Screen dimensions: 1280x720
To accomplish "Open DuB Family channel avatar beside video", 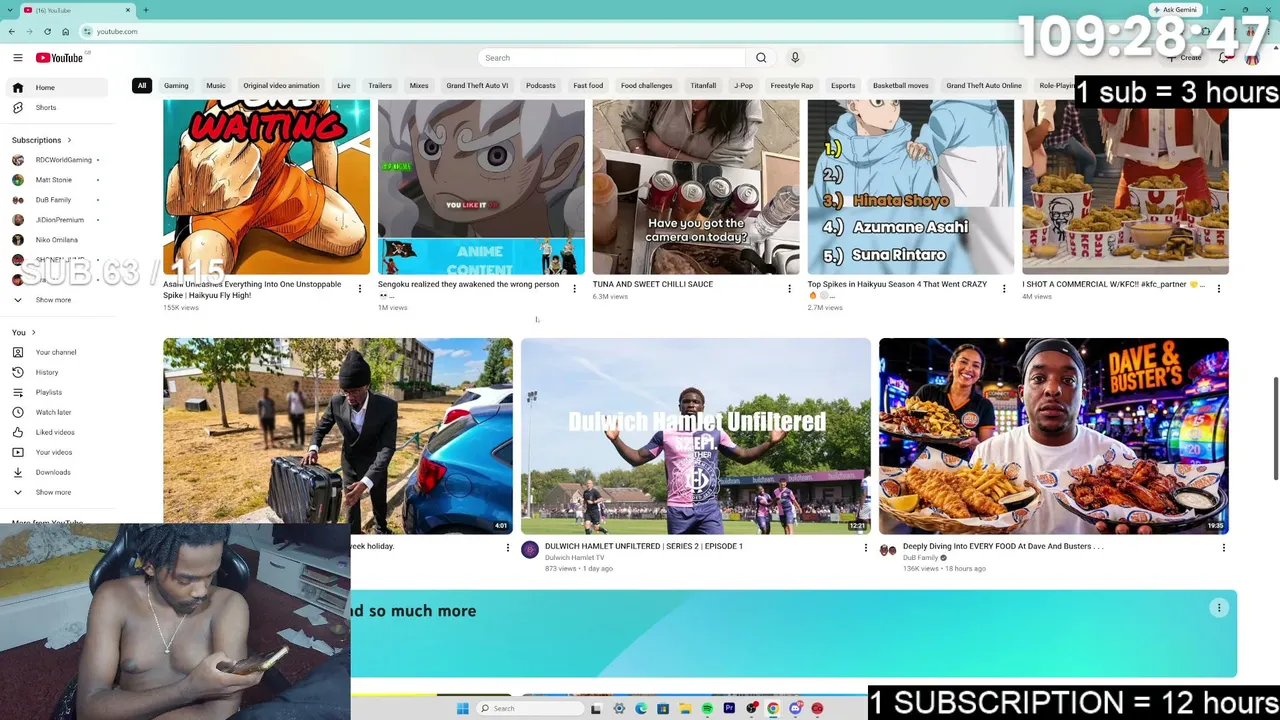I will pyautogui.click(x=888, y=550).
